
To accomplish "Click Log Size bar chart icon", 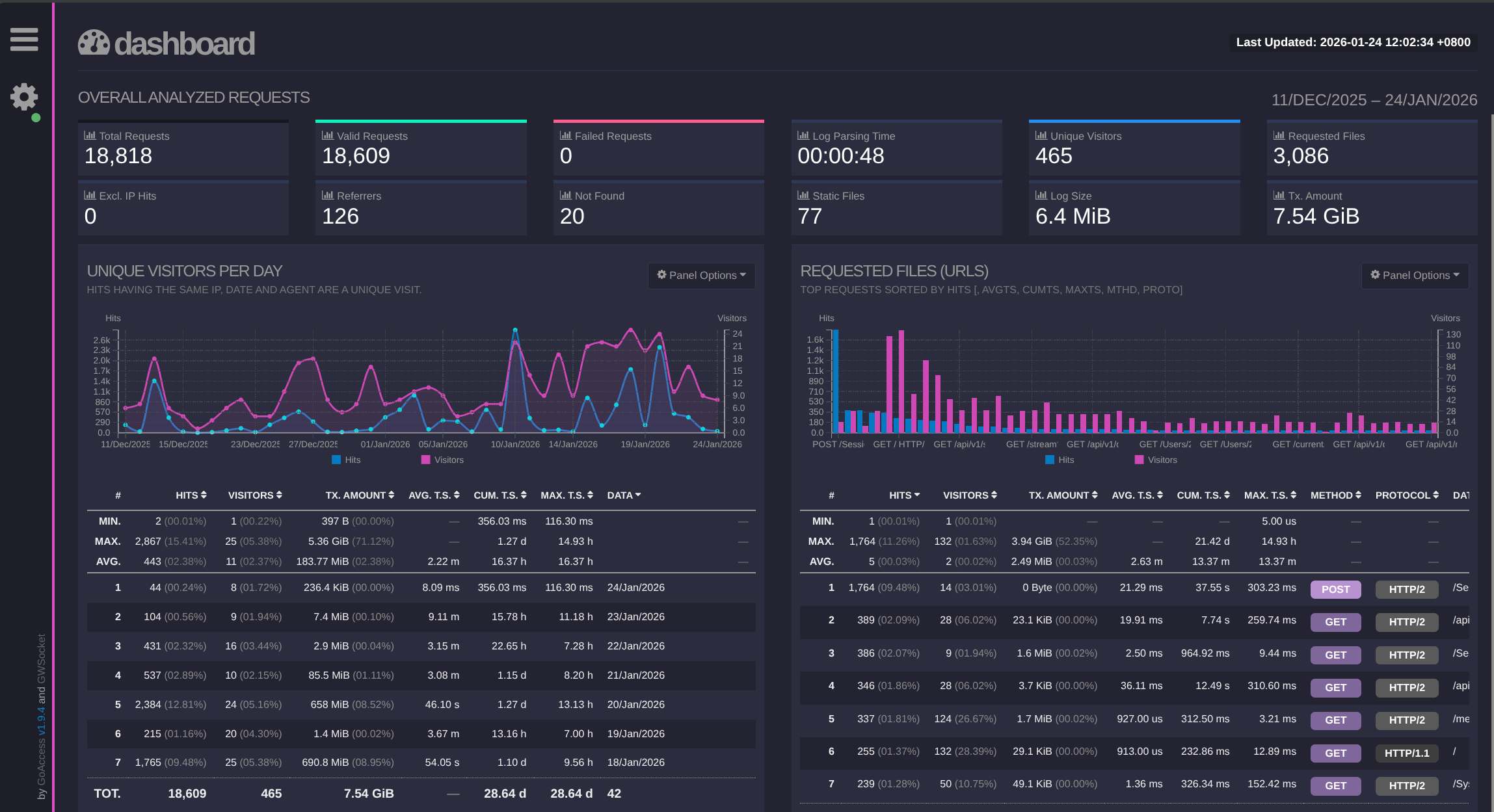I will [1041, 195].
